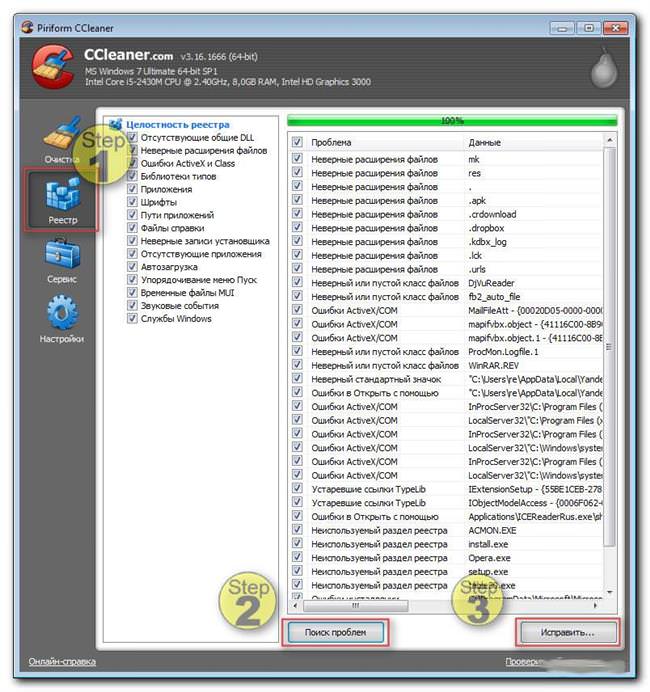This screenshot has height=692, width=650.
Task: Toggle Автозагрузка checkbox
Action: (132, 267)
